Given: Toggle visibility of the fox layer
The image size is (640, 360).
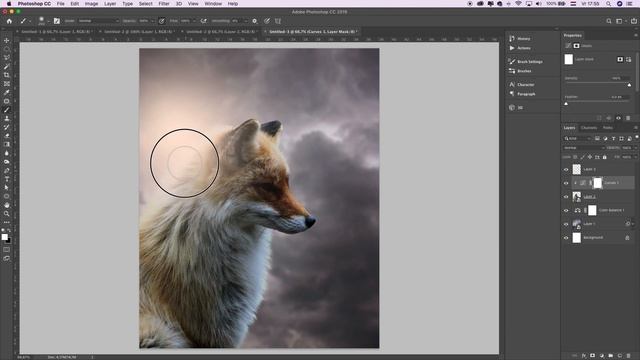Looking at the screenshot, I should point(566,197).
